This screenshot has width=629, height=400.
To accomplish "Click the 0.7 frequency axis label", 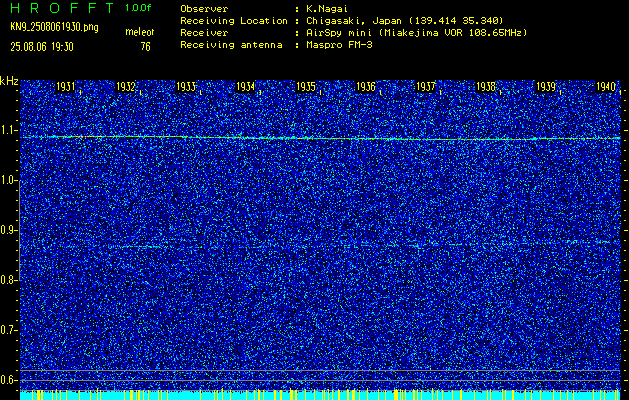I will [7, 330].
